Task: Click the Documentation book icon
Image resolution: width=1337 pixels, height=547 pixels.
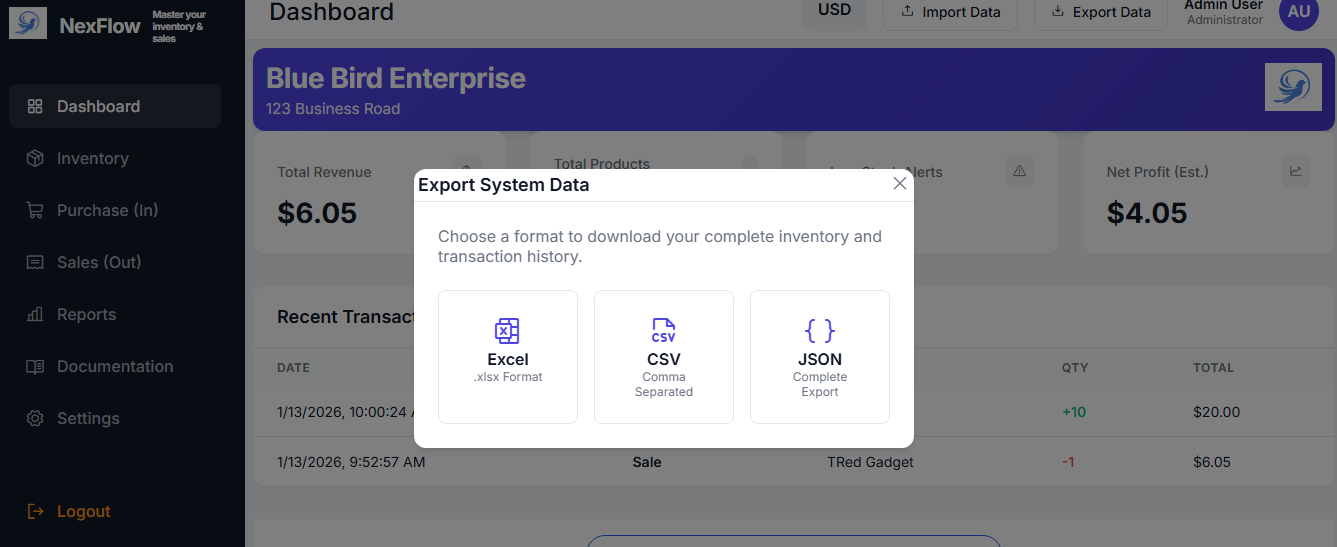Action: point(35,366)
